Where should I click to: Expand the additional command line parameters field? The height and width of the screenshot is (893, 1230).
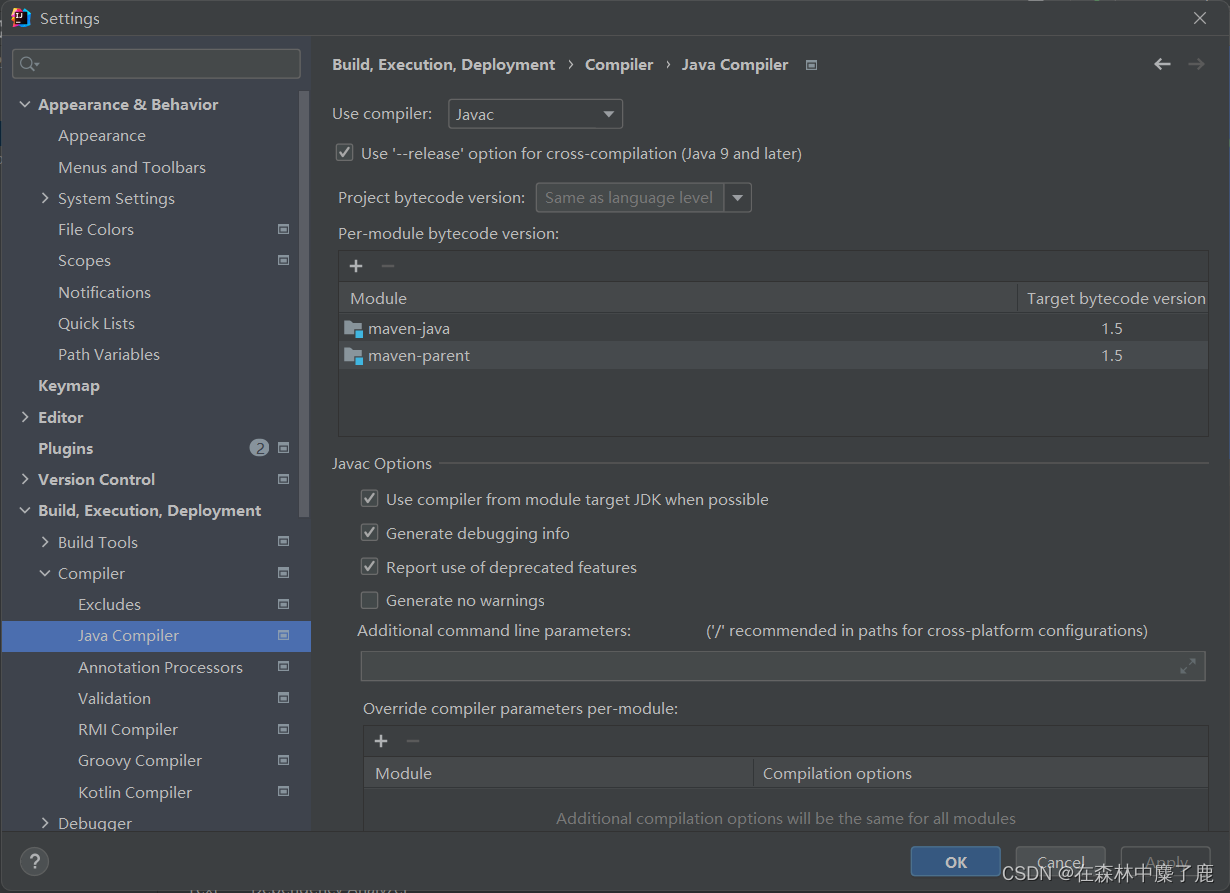tap(1188, 666)
